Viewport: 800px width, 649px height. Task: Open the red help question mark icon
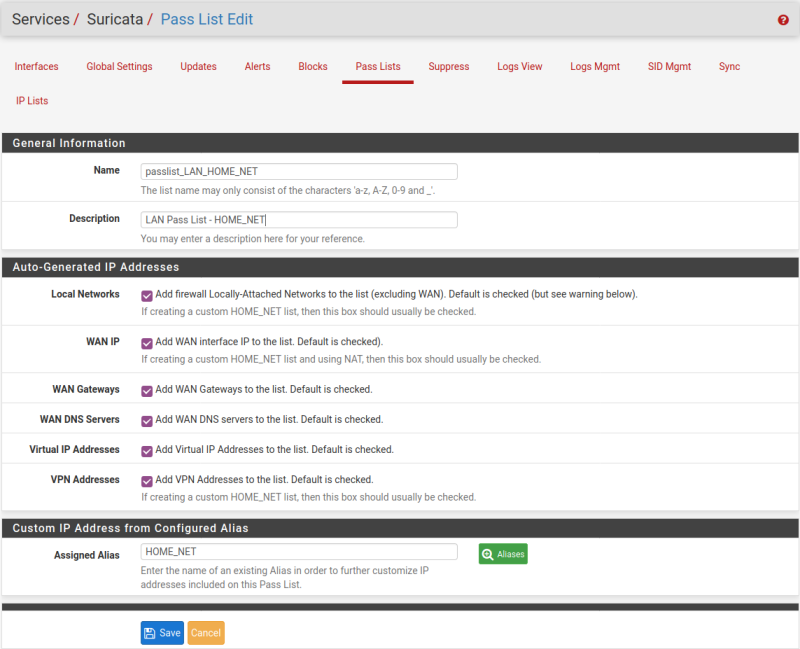(x=783, y=20)
